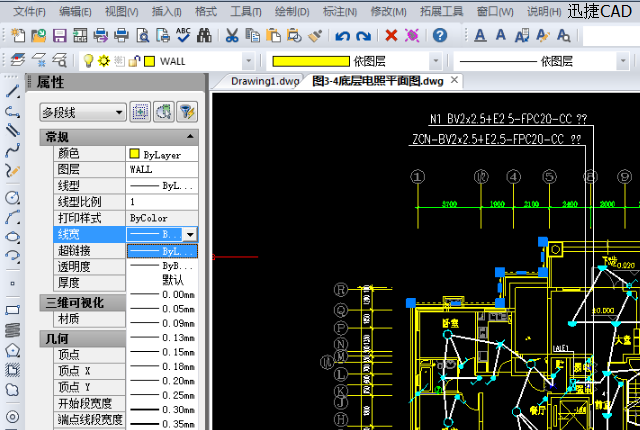Click the yellow color bar in toolbar
This screenshot has width=640, height=430.
point(311,61)
